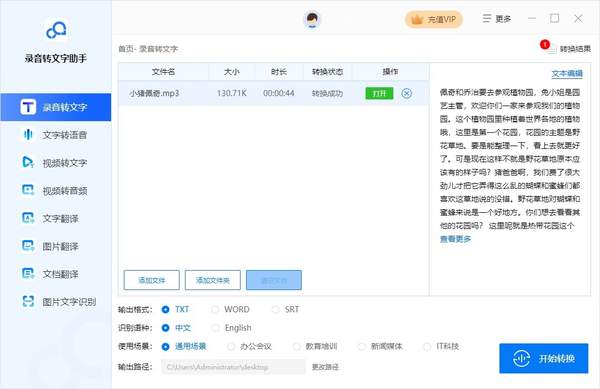
Task: Select SRT output format
Action: 275,309
